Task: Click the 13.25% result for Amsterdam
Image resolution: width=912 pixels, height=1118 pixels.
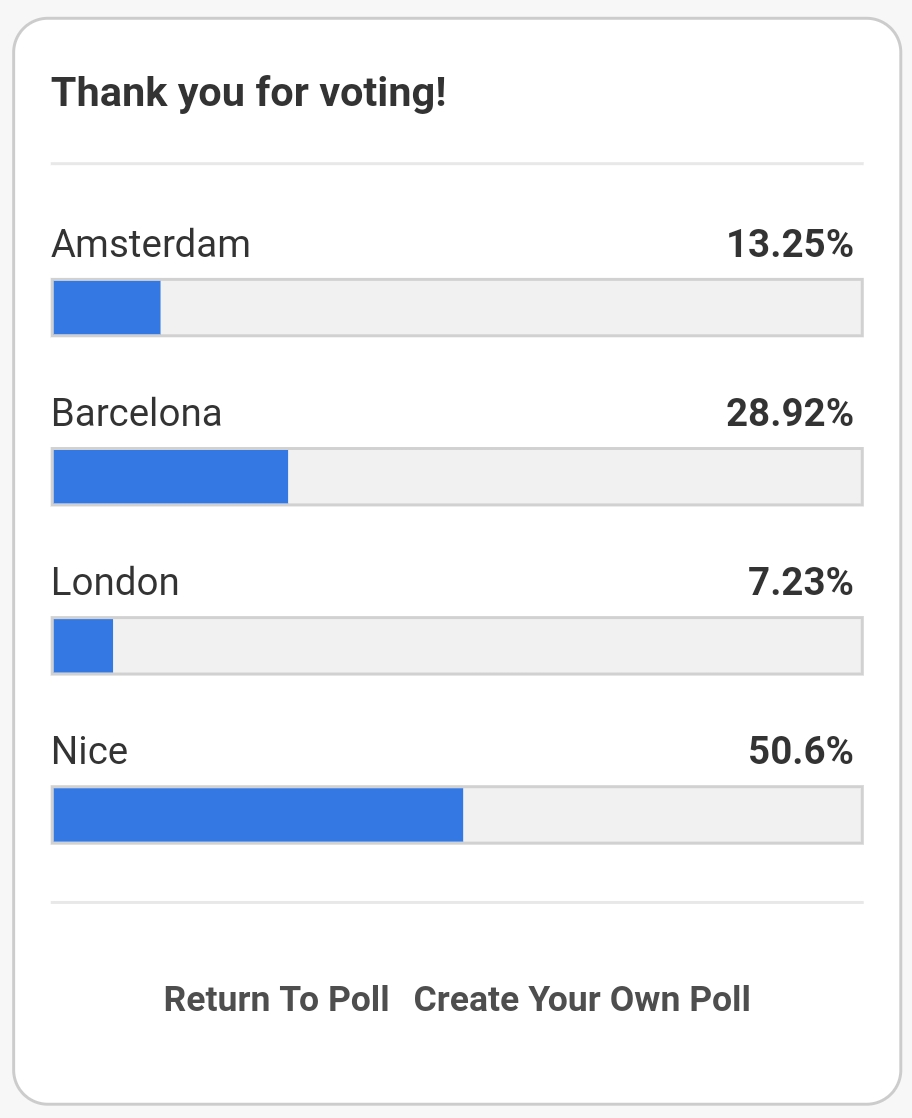Action: [x=789, y=244]
